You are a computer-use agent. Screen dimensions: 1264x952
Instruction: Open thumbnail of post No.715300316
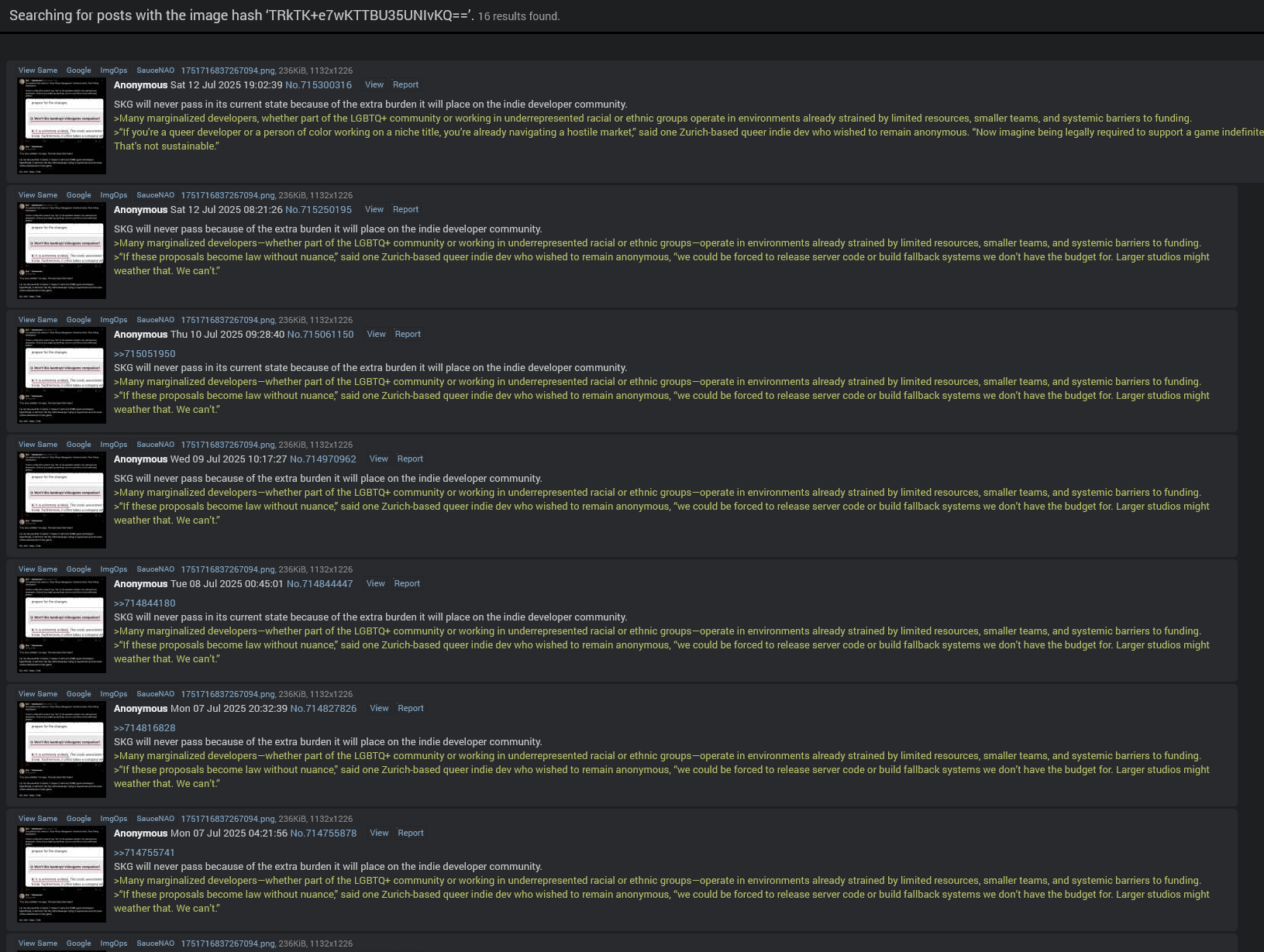[62, 126]
